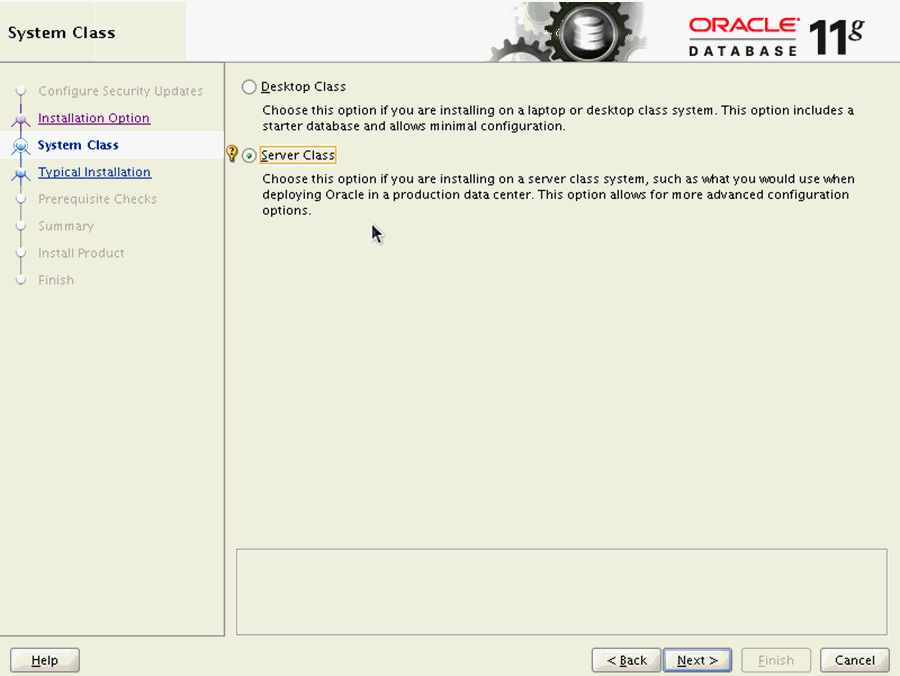Select the Server Class radio button
Image resolution: width=900 pixels, height=676 pixels.
click(x=249, y=156)
